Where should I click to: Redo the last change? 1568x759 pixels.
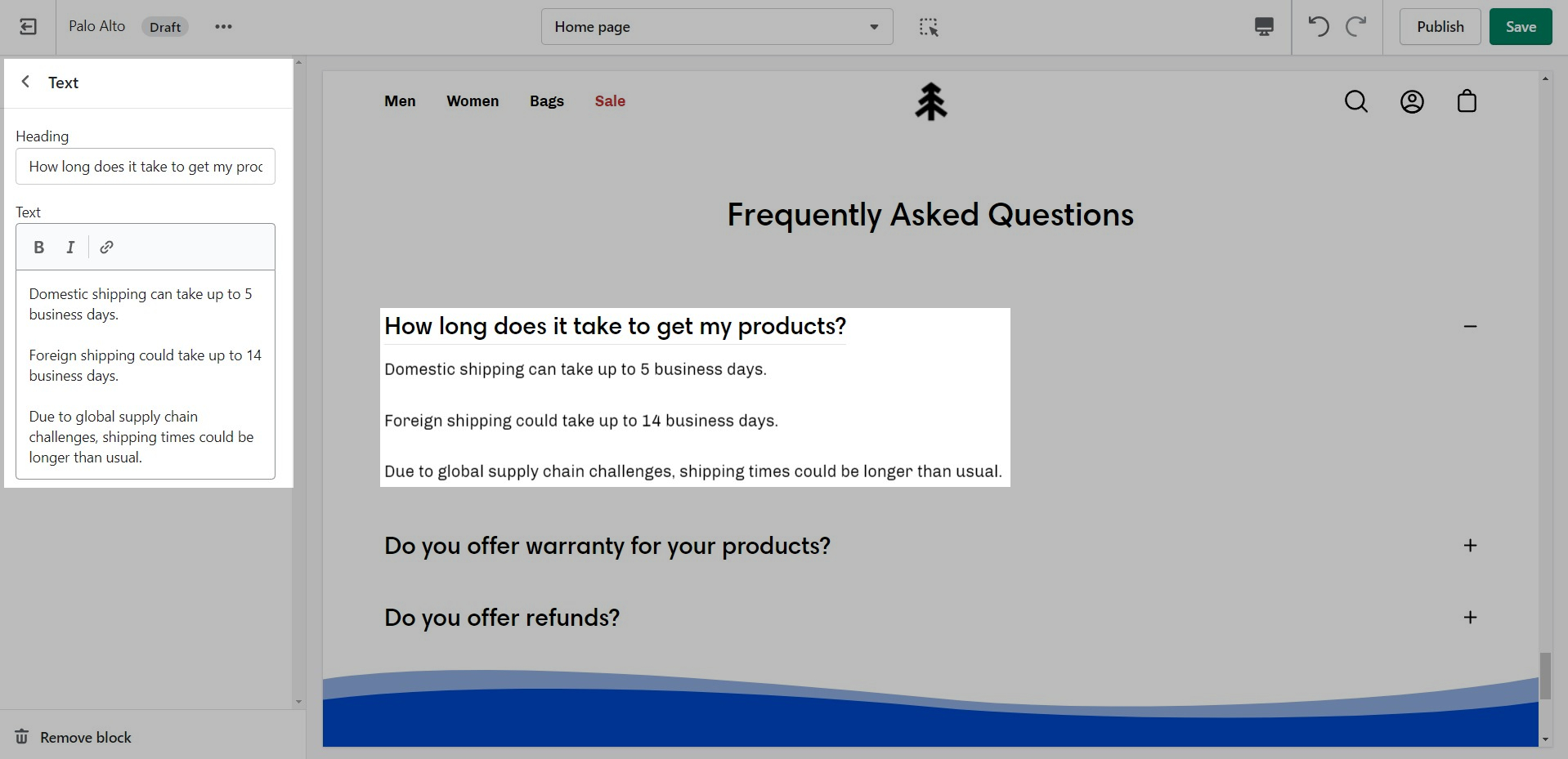click(x=1356, y=27)
